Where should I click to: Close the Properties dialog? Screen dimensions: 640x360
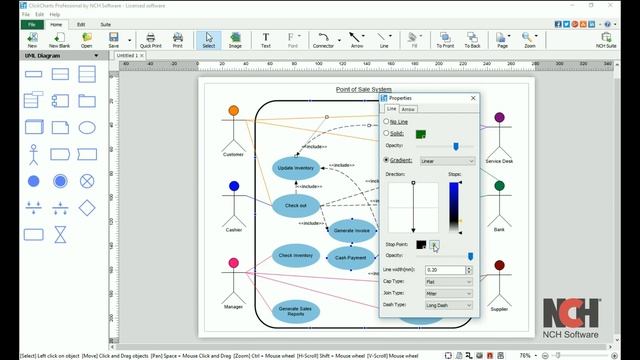coord(473,98)
